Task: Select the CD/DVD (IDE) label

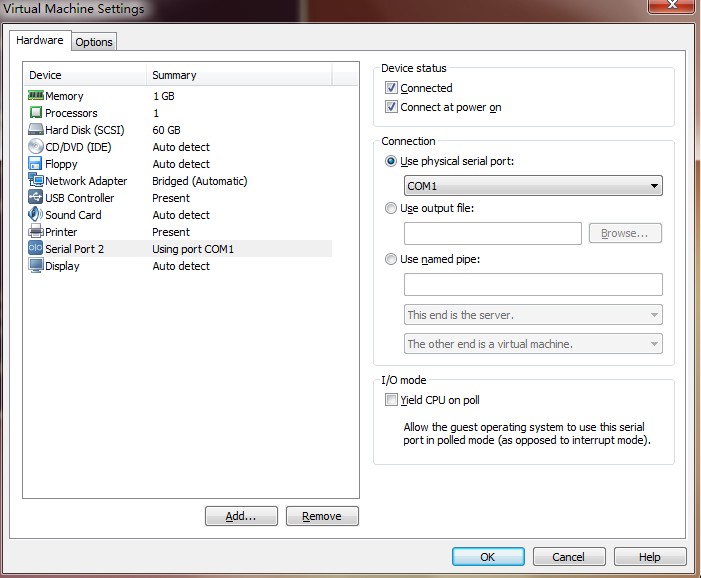Action: click(78, 147)
